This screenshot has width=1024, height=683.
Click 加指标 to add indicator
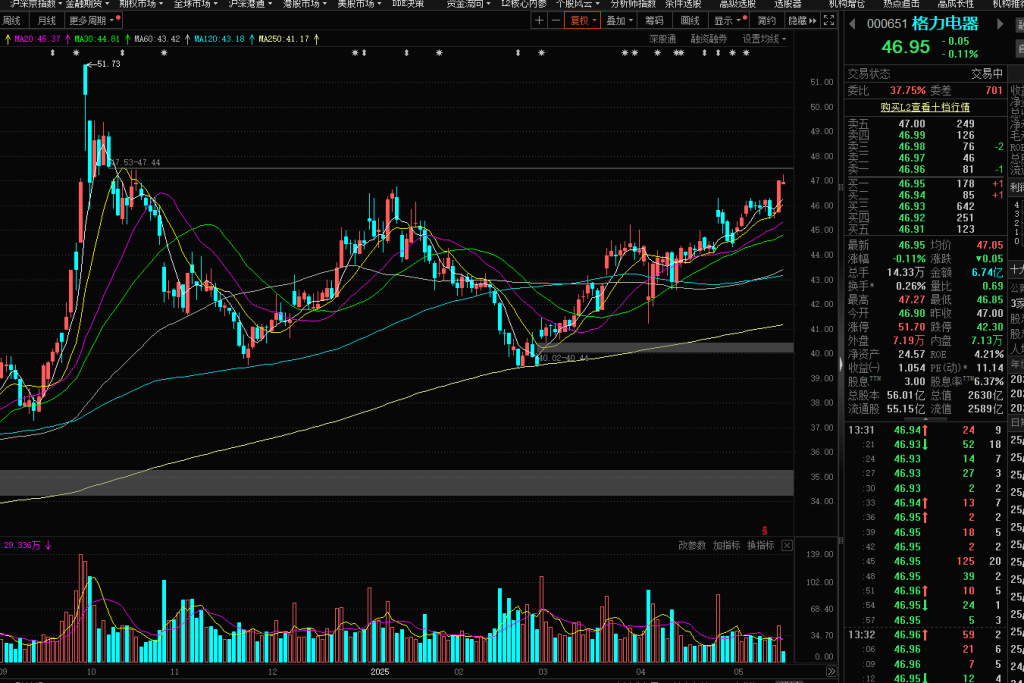[726, 545]
